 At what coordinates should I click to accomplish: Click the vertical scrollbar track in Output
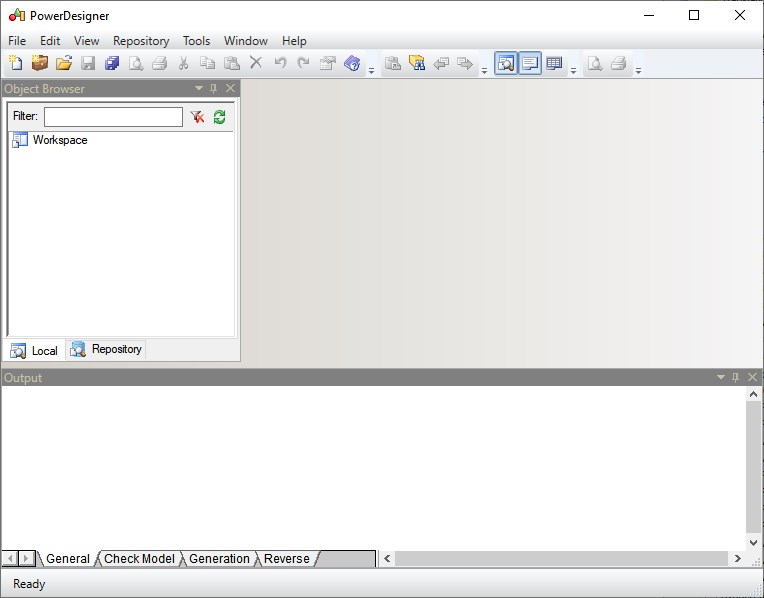753,468
